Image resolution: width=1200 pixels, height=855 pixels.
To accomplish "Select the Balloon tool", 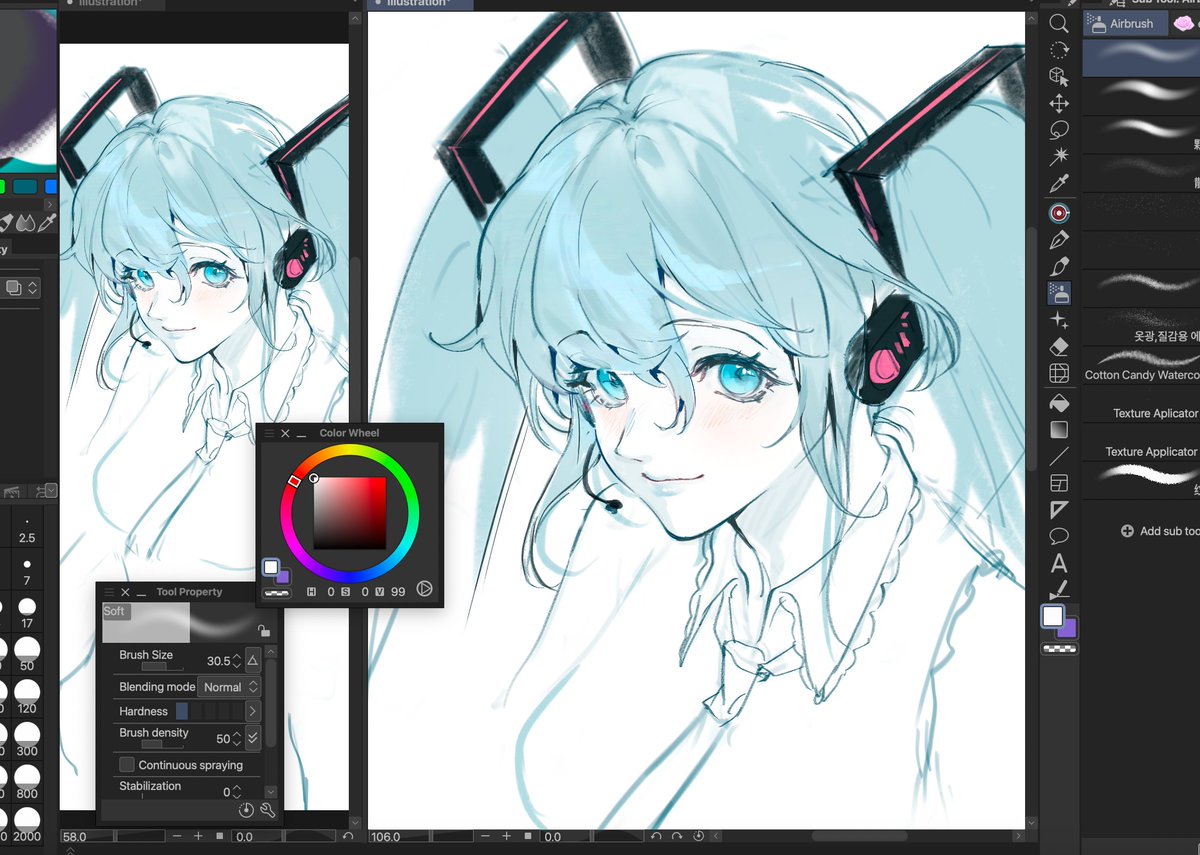I will click(x=1059, y=537).
